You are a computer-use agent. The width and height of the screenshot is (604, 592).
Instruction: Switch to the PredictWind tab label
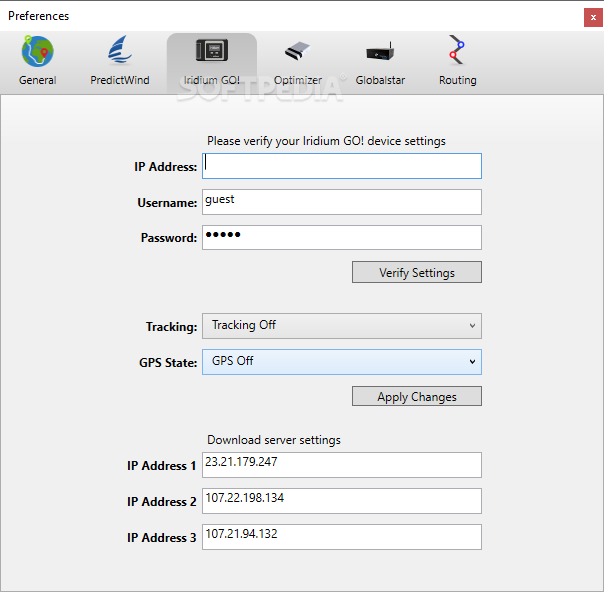coord(120,80)
